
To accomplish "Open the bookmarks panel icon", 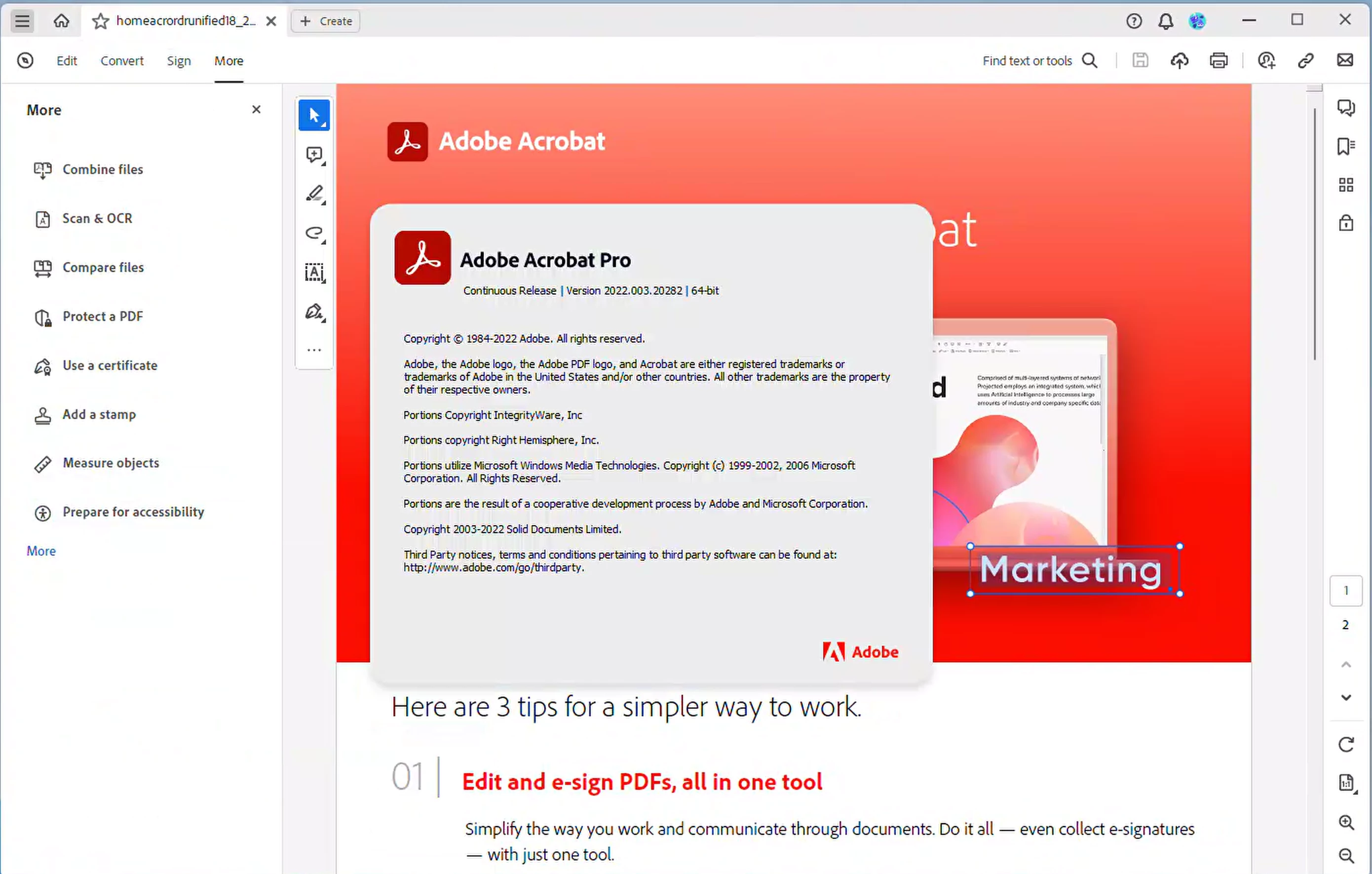I will coord(1345,147).
